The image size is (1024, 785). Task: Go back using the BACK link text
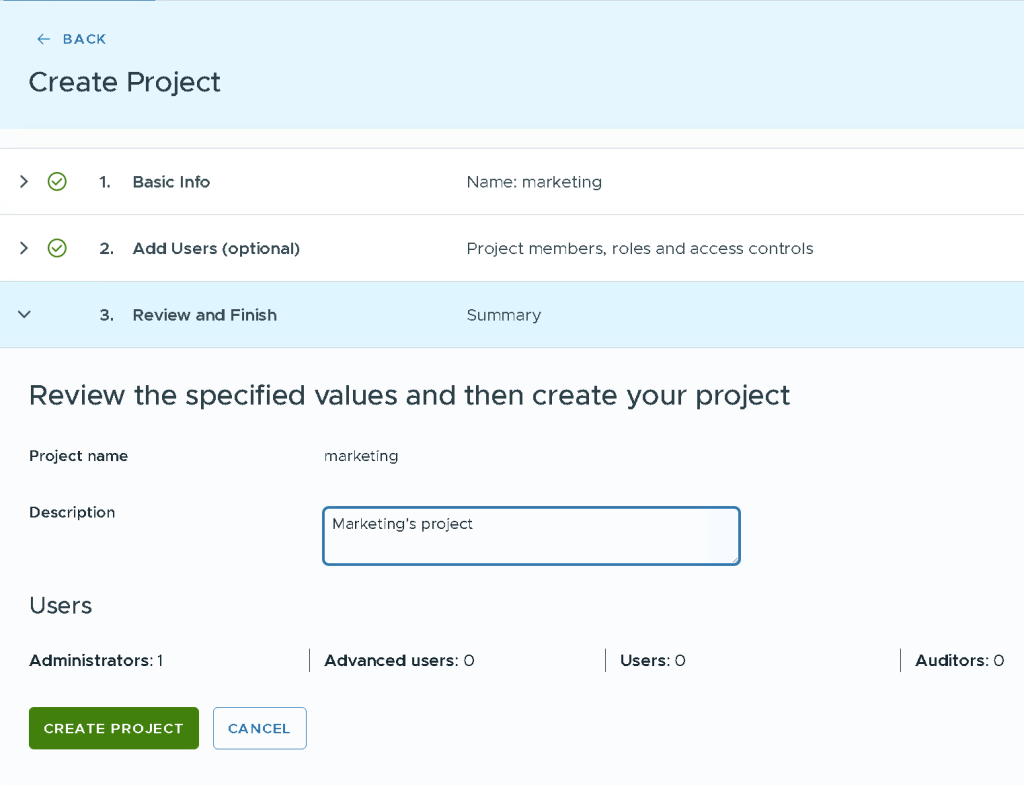84,39
